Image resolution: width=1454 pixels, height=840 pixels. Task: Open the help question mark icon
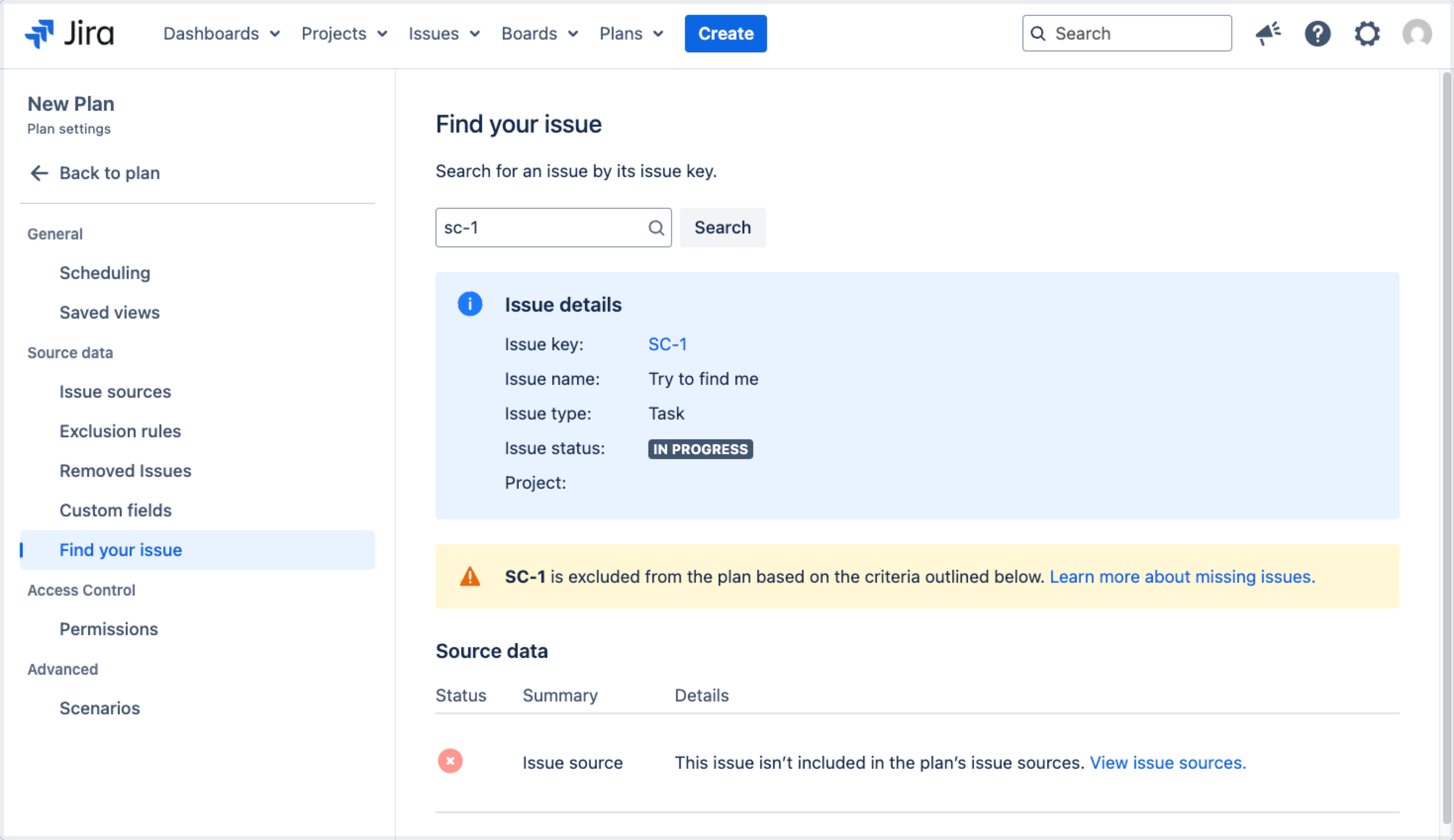coord(1317,34)
